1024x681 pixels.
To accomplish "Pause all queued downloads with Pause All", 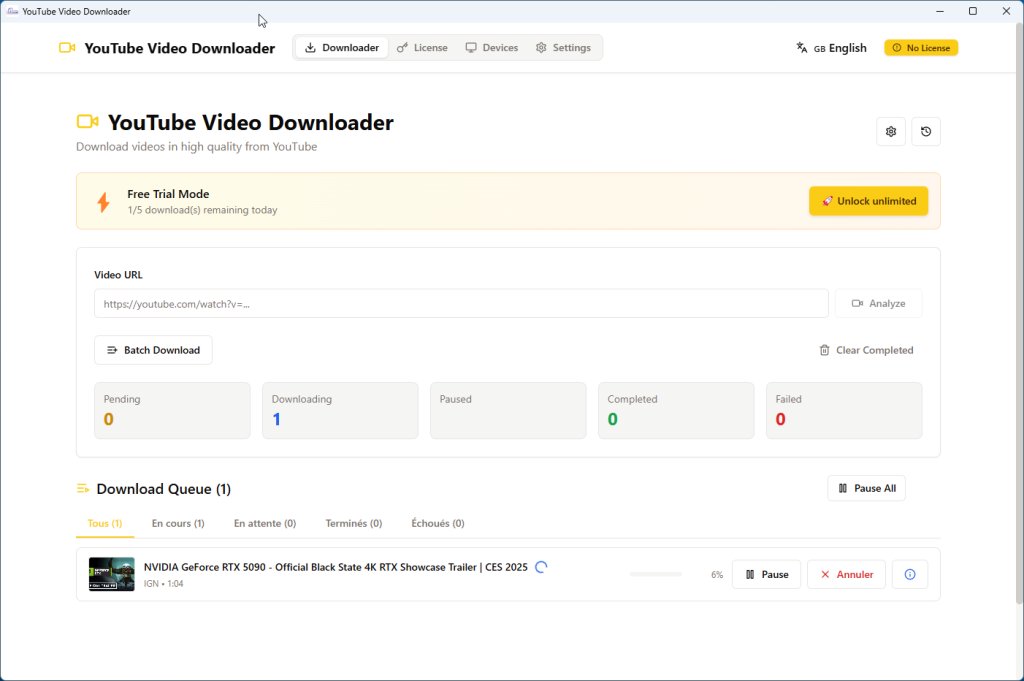I will pyautogui.click(x=866, y=488).
